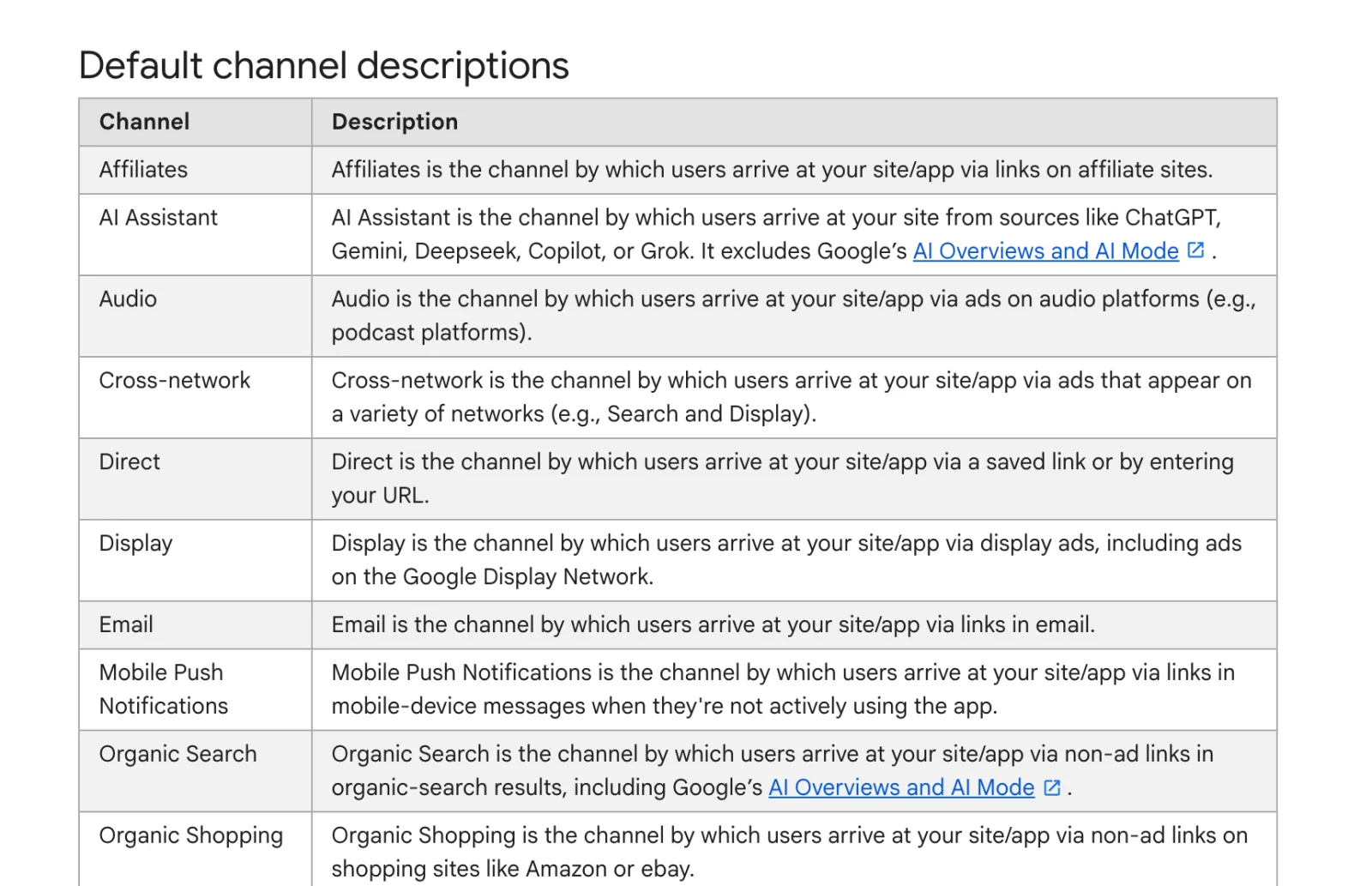The height and width of the screenshot is (886, 1372).
Task: Click the description about mobile-device messages
Action: [783, 689]
